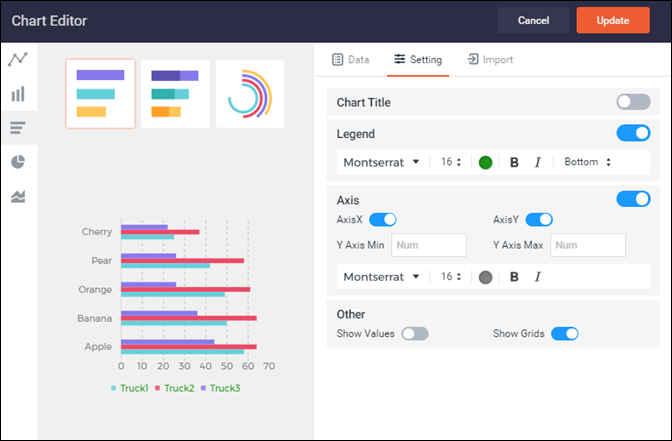Screen dimensions: 672x441
Task: Toggle italic for Axis text
Action: click(x=537, y=277)
